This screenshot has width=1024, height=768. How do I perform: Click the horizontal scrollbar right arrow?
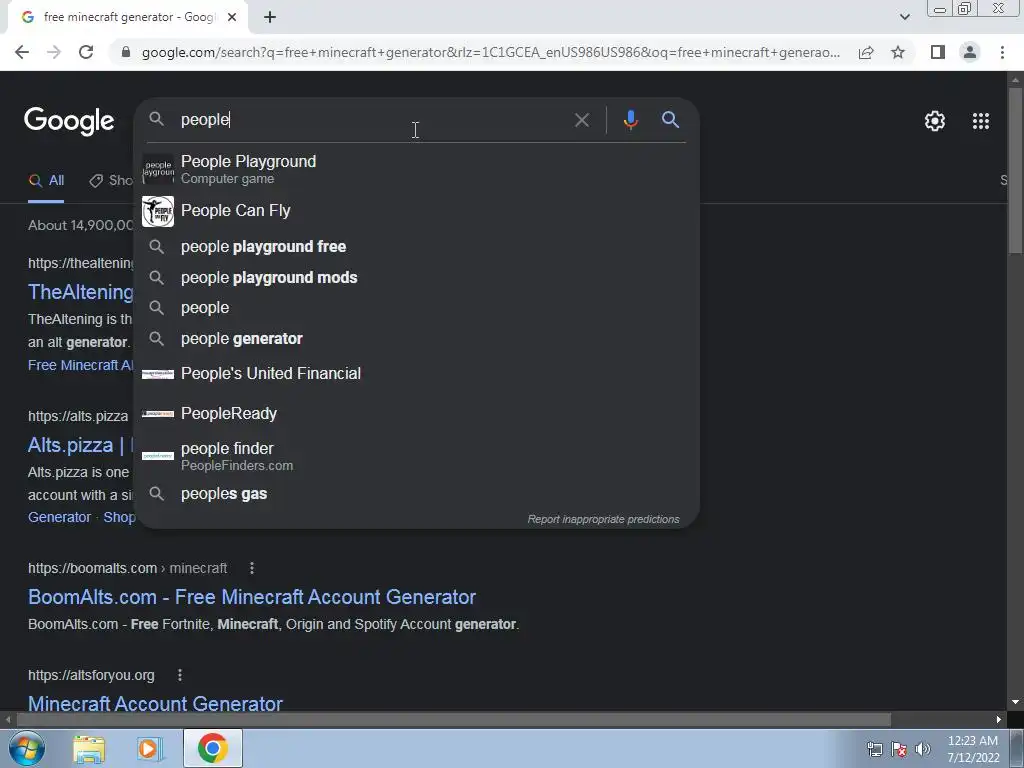point(999,720)
